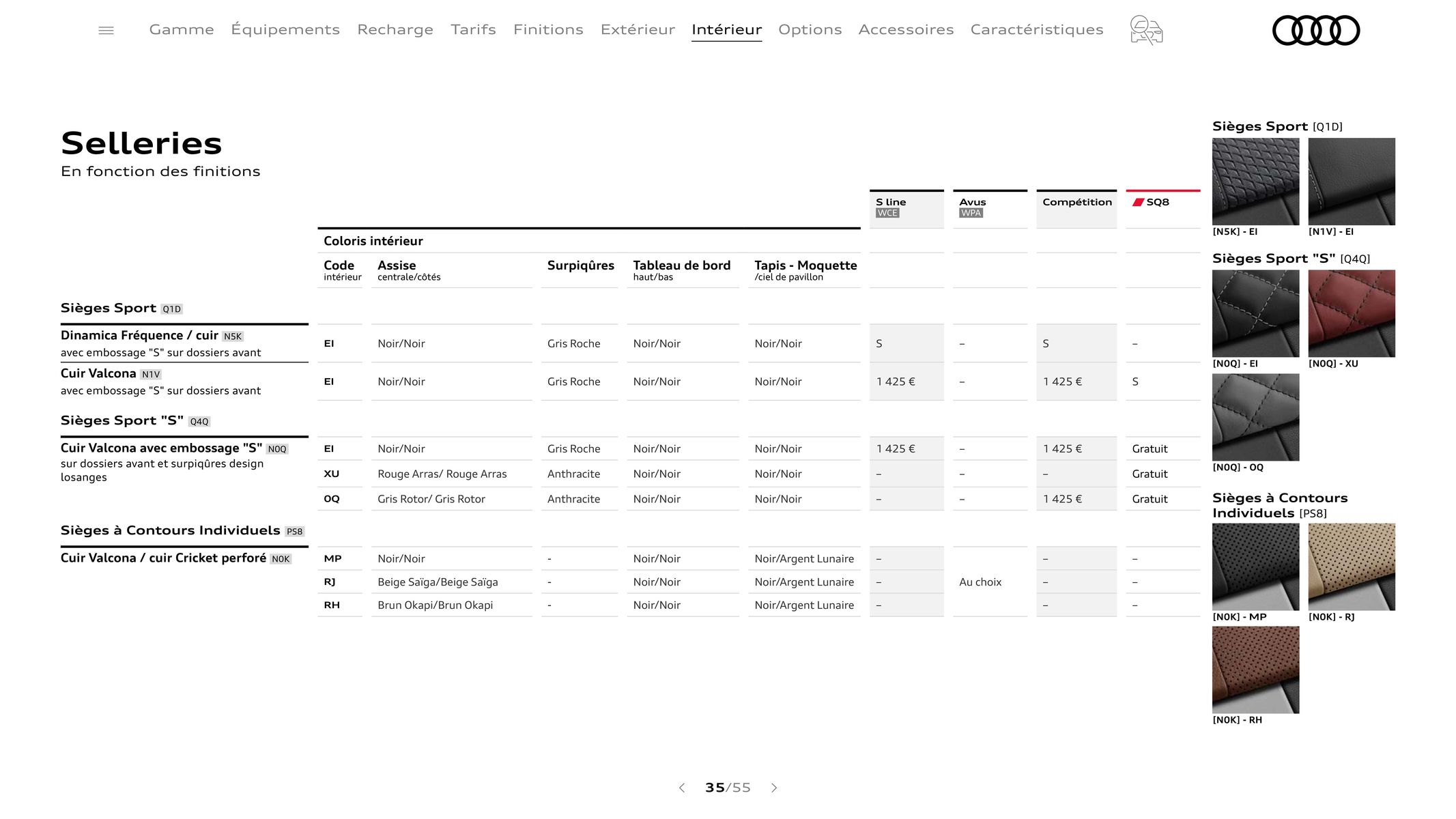Screen dimensions: 1456x819
Task: Click the Avus WPA column header
Action: click(990, 207)
